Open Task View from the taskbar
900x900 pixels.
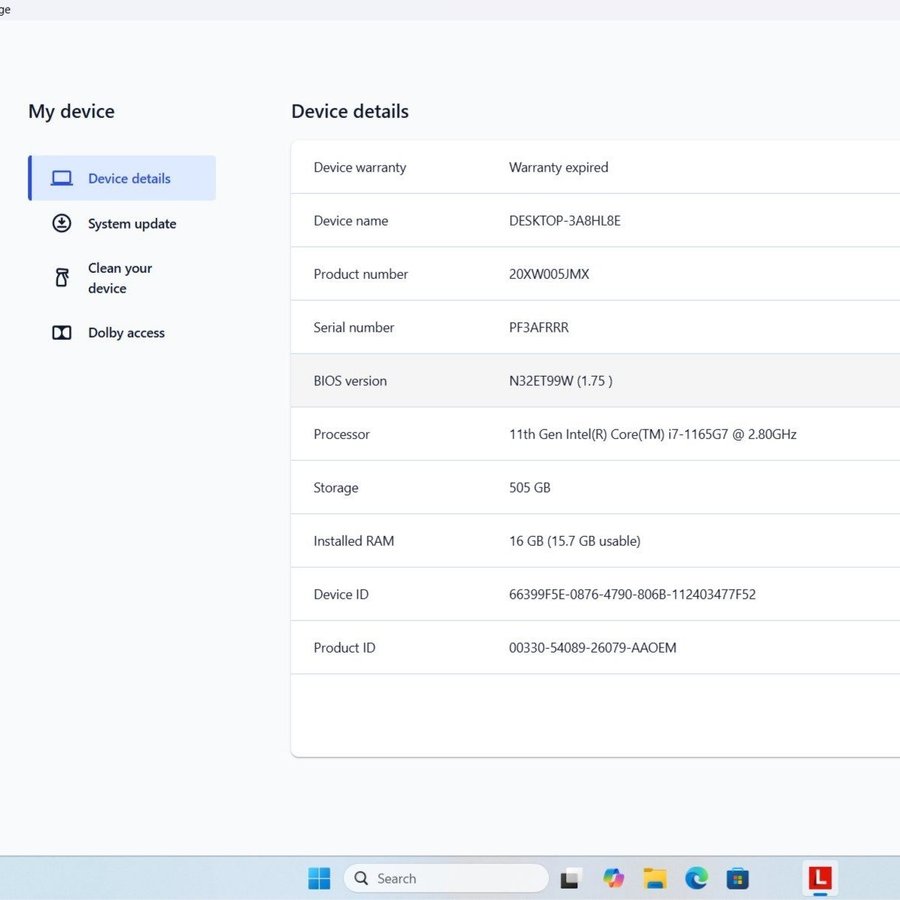570,878
